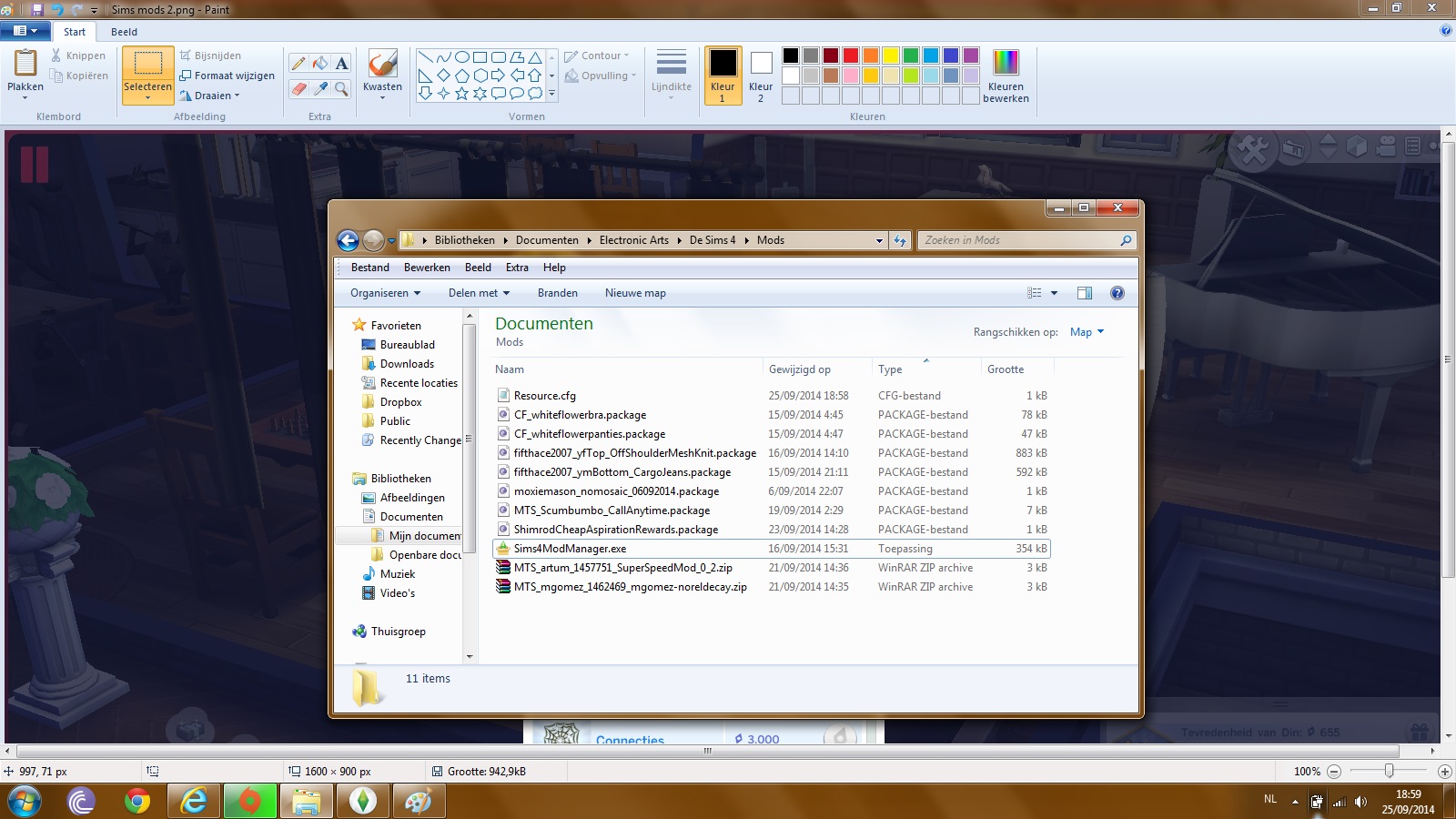1456x819 pixels.
Task: Click the Kopiëren copy button
Action: [x=80, y=76]
